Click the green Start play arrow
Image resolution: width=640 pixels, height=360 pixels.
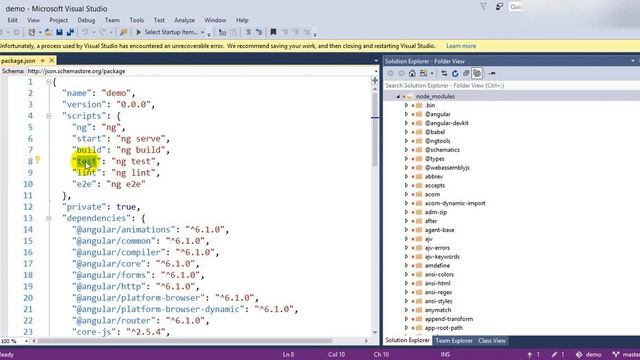pyautogui.click(x=138, y=32)
